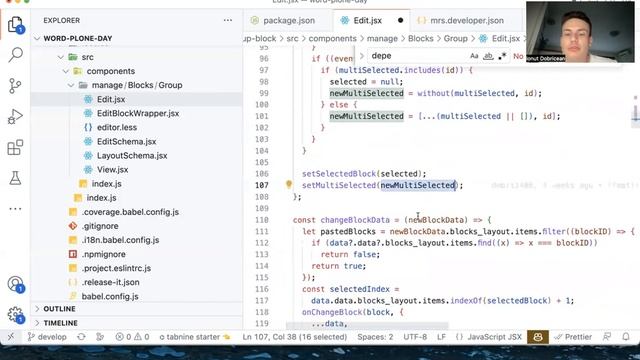
Task: Open EditSchema.jsx file
Action: tap(137, 142)
